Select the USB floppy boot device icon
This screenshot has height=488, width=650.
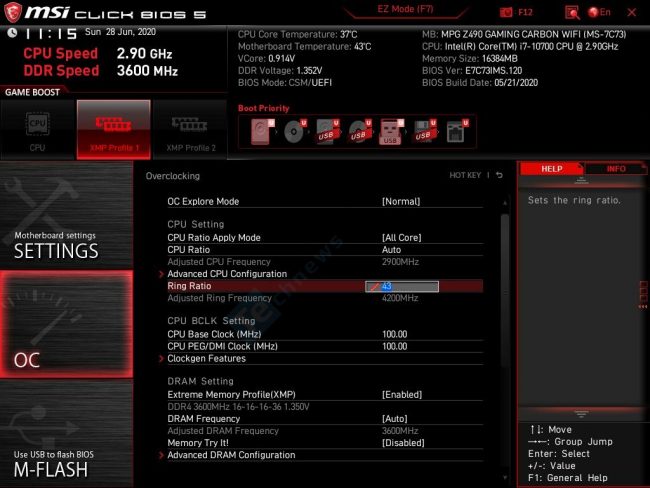click(424, 131)
